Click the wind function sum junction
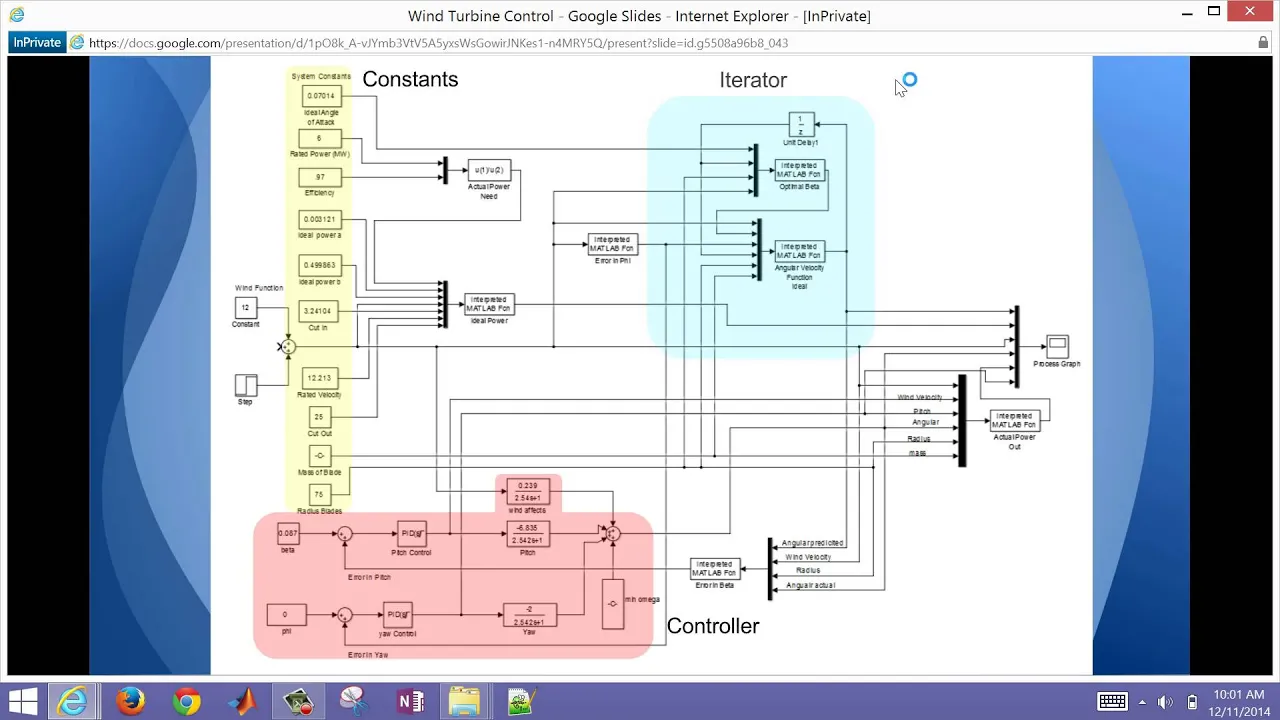 (x=288, y=346)
